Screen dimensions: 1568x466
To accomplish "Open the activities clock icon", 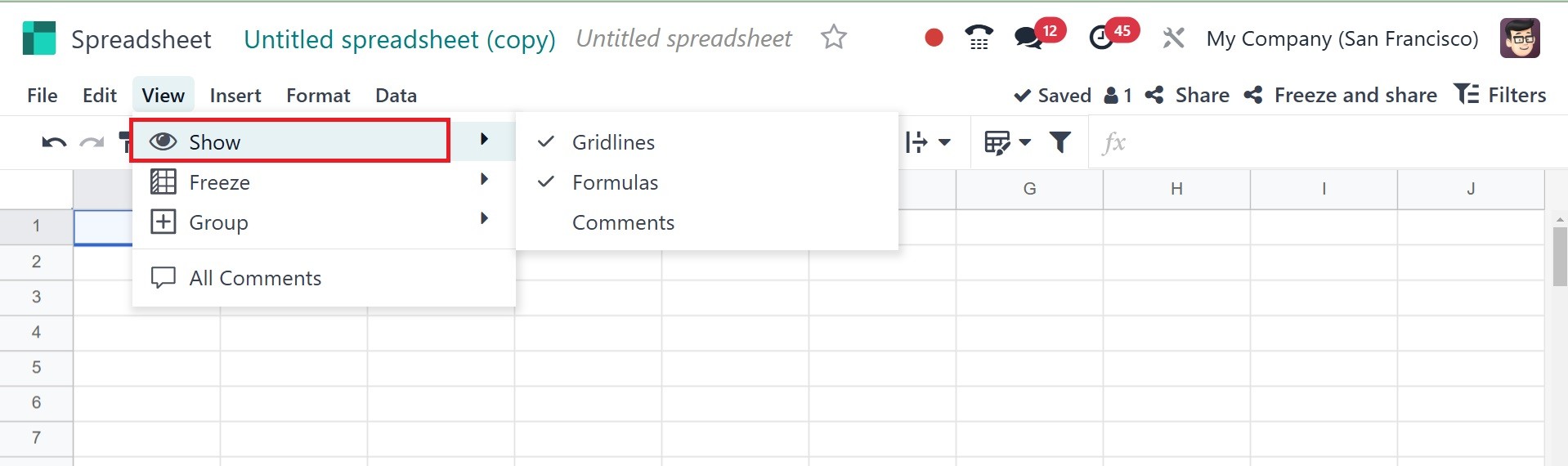I will (1102, 38).
